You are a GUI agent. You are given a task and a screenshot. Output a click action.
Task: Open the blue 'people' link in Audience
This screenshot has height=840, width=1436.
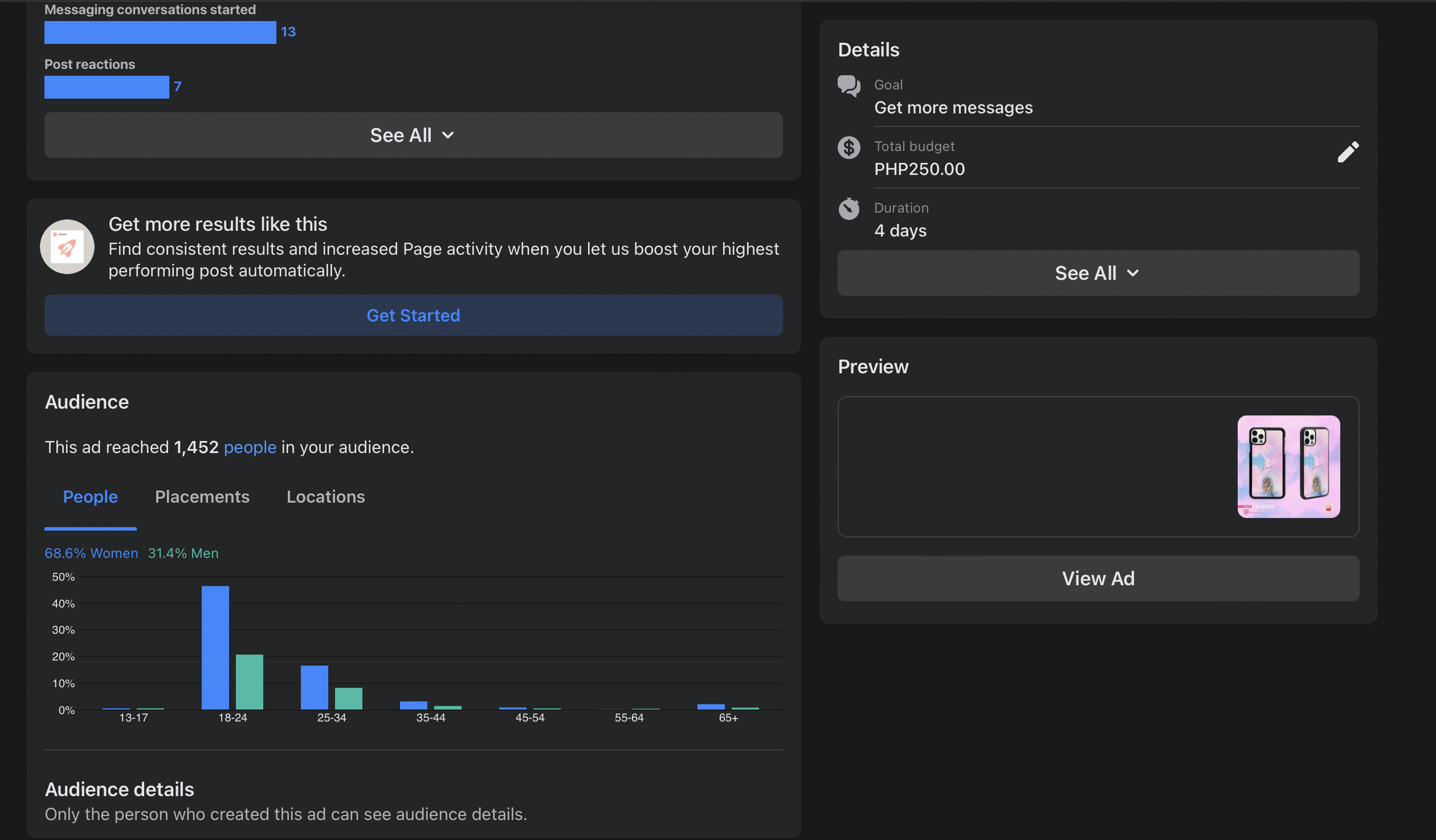click(250, 447)
